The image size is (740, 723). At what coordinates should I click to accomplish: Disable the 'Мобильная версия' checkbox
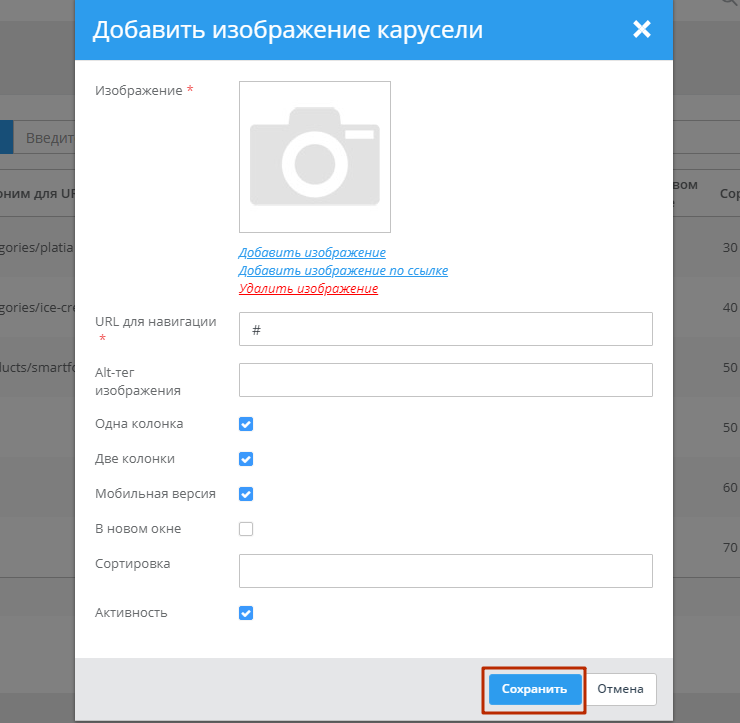click(x=246, y=494)
